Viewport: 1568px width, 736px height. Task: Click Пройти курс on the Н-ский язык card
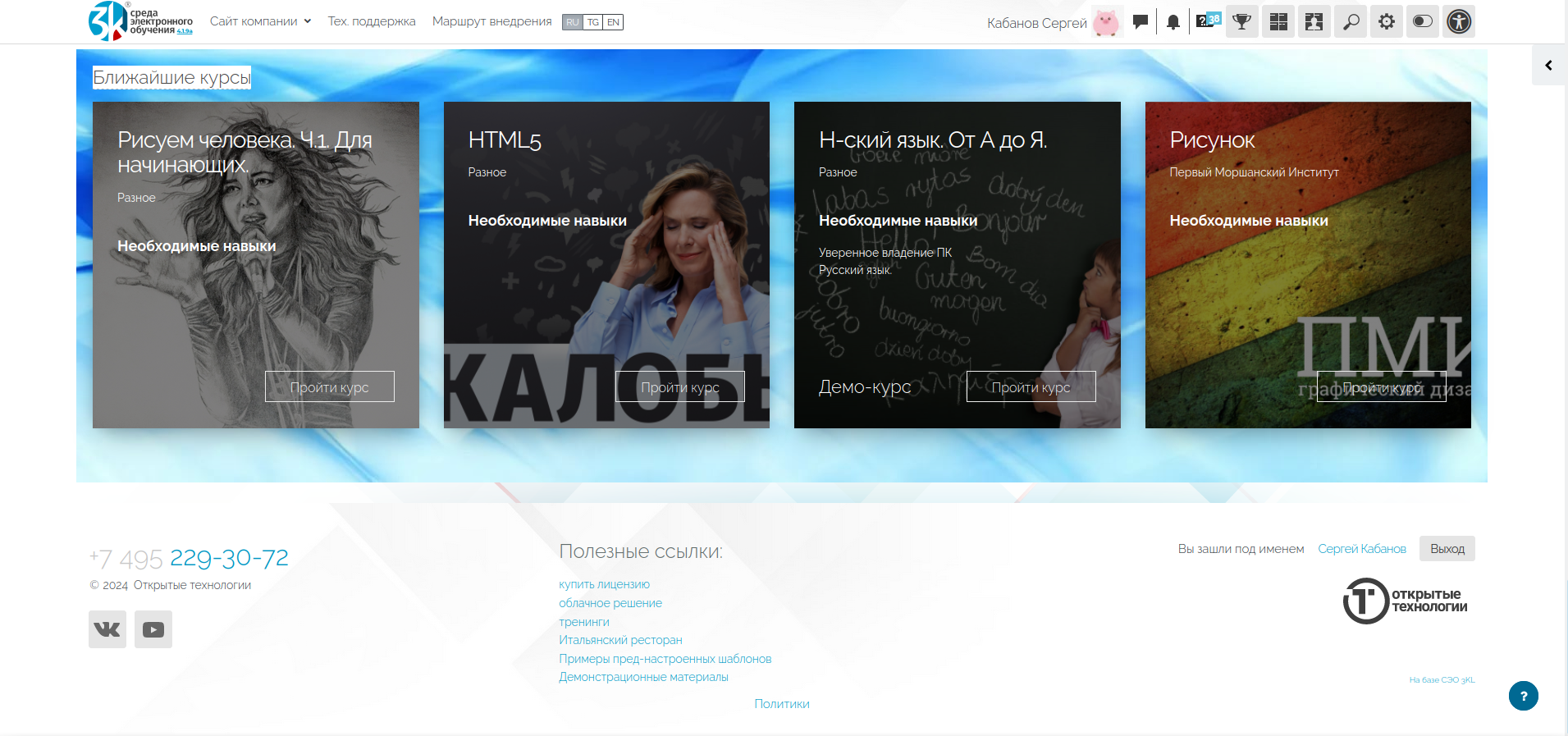pos(1031,386)
